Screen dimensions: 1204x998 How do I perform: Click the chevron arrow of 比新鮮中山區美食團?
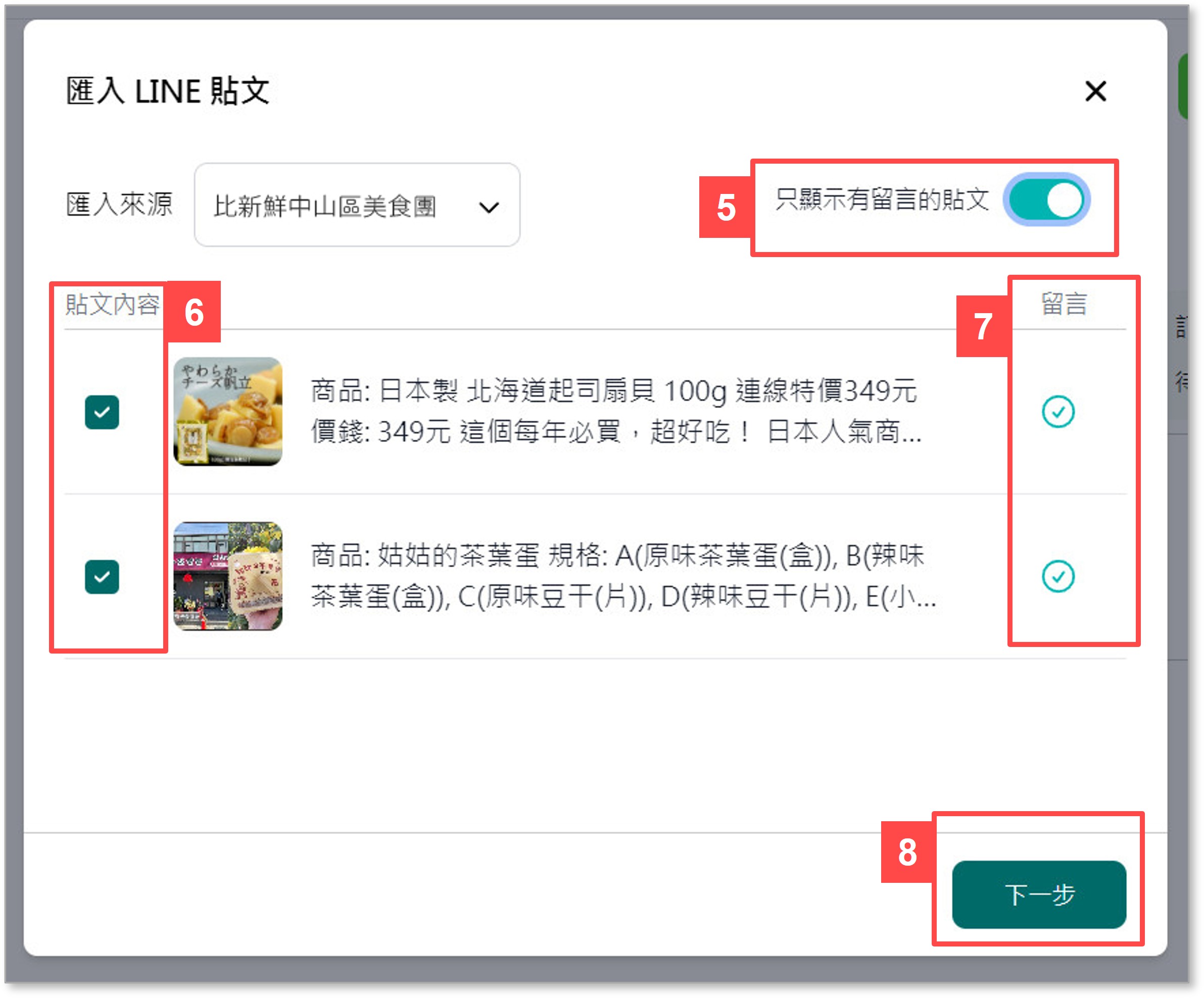tap(489, 207)
